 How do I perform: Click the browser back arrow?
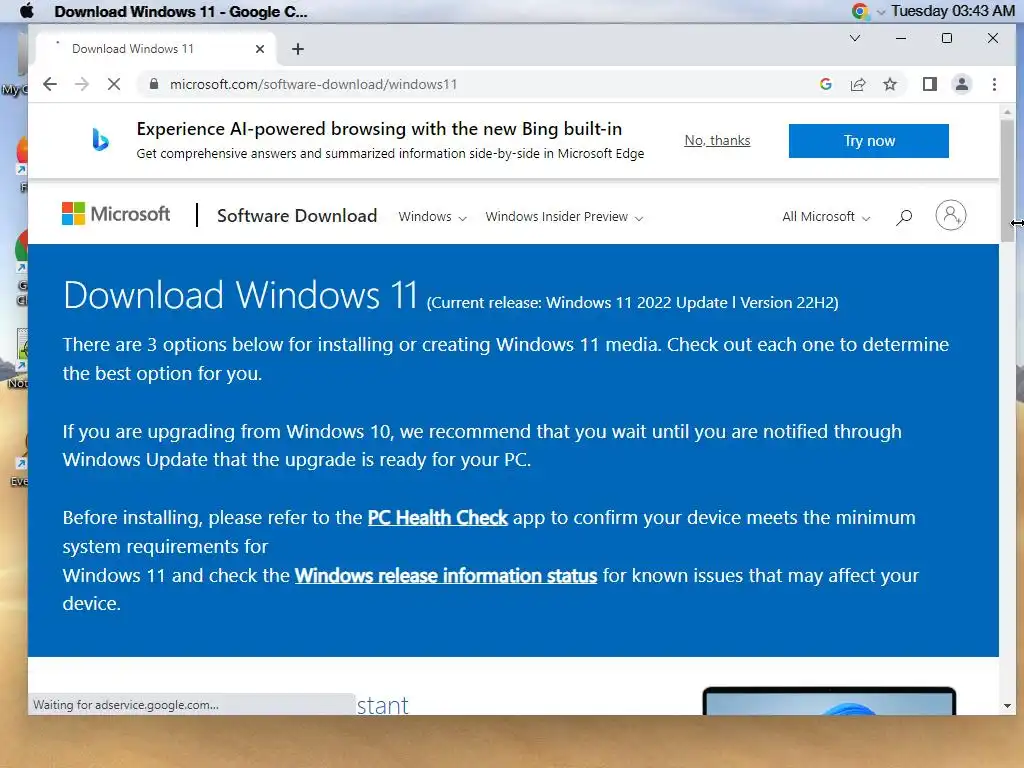click(50, 84)
